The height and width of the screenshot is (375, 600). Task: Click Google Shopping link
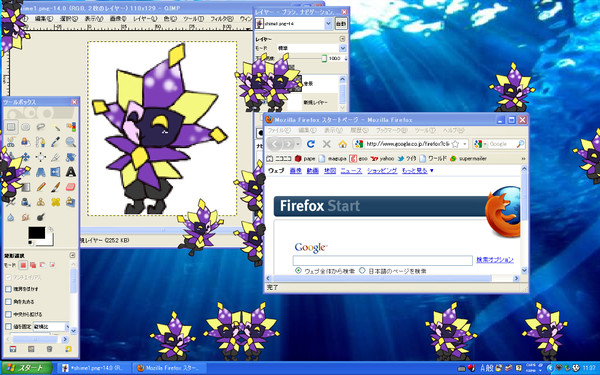pyautogui.click(x=382, y=171)
